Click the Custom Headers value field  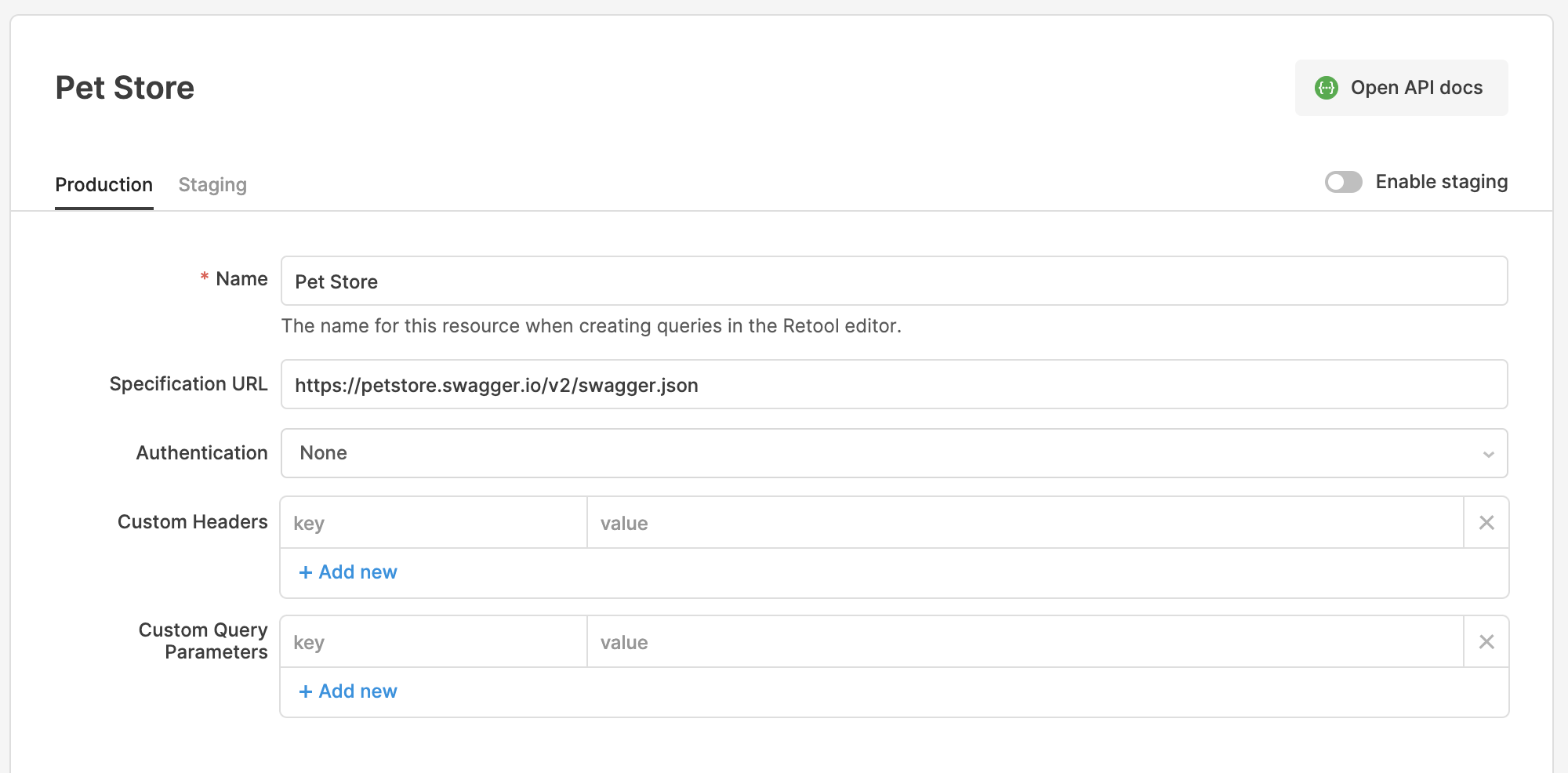coord(1025,523)
